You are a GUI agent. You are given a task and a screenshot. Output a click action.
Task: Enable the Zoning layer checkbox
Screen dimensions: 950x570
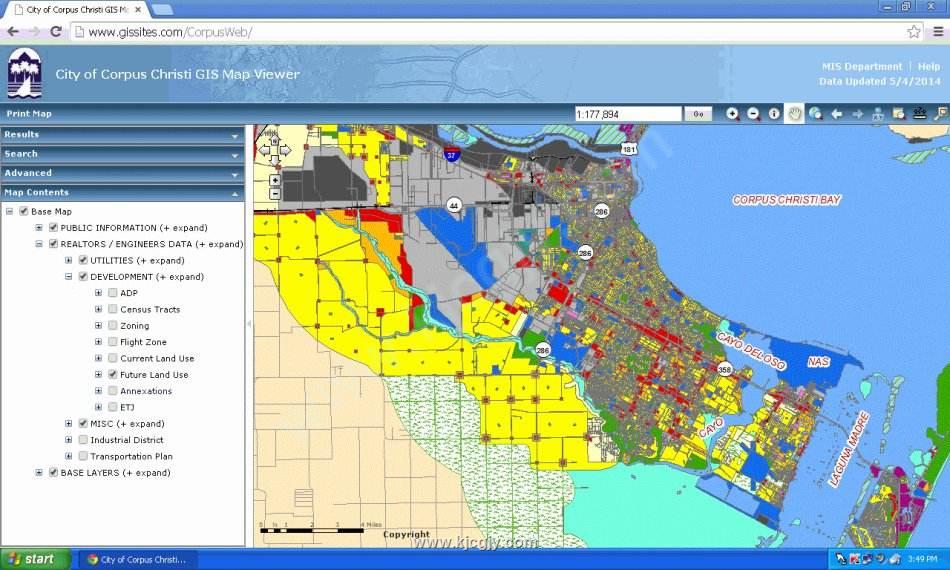(113, 325)
